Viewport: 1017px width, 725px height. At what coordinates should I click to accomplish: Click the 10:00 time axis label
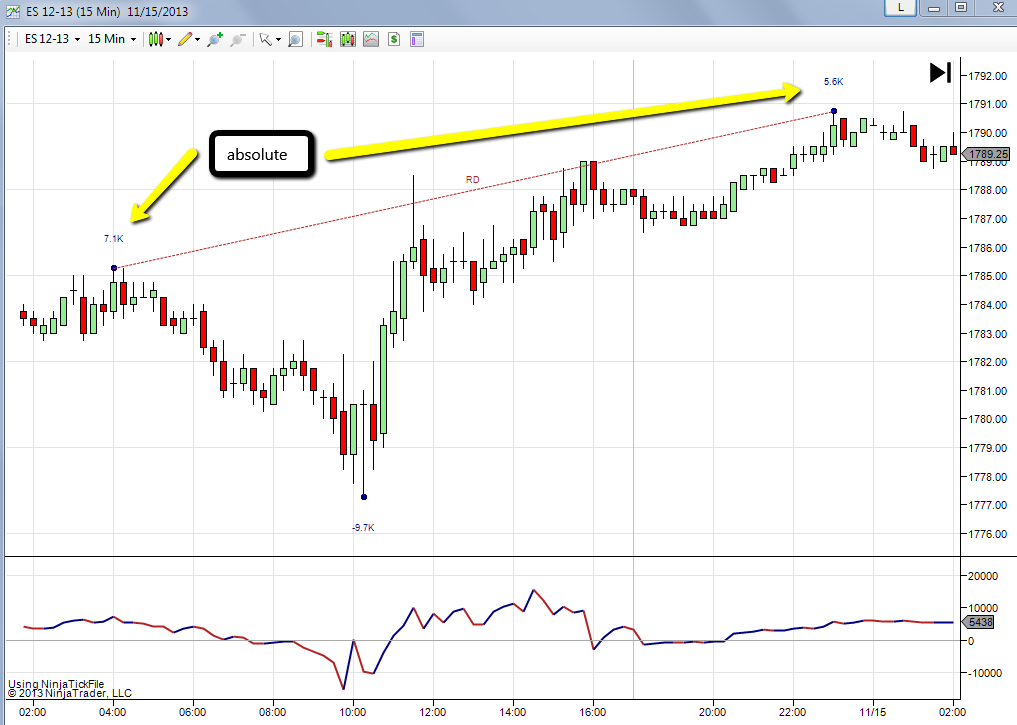click(353, 712)
